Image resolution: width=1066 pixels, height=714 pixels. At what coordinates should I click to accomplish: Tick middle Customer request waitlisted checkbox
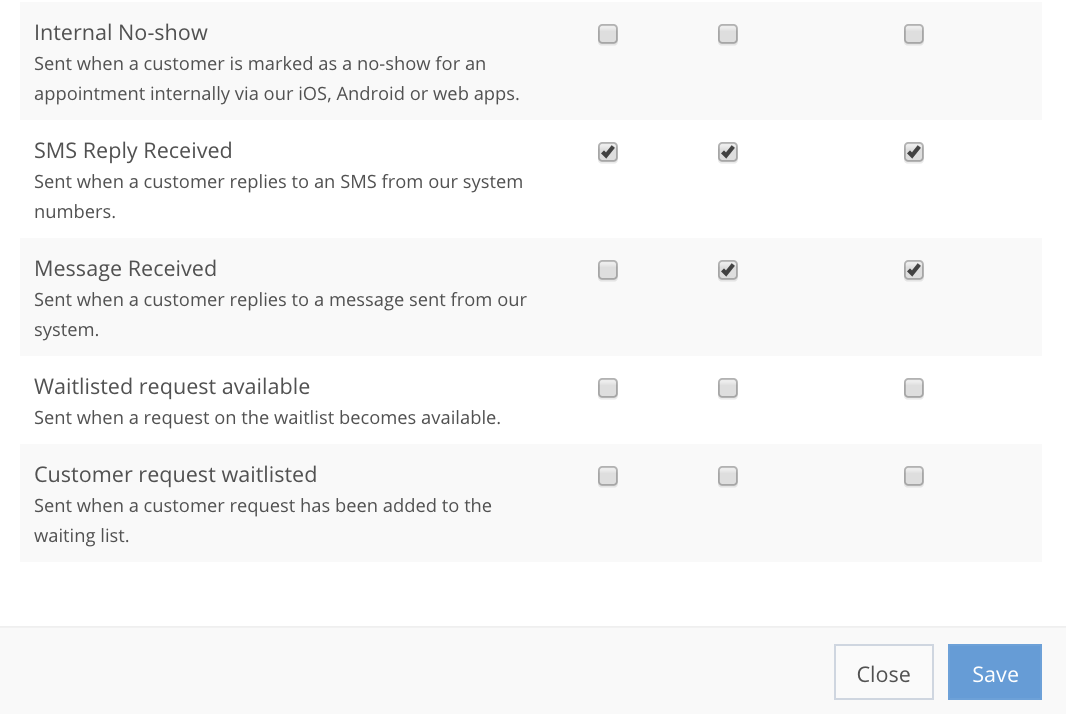click(728, 476)
